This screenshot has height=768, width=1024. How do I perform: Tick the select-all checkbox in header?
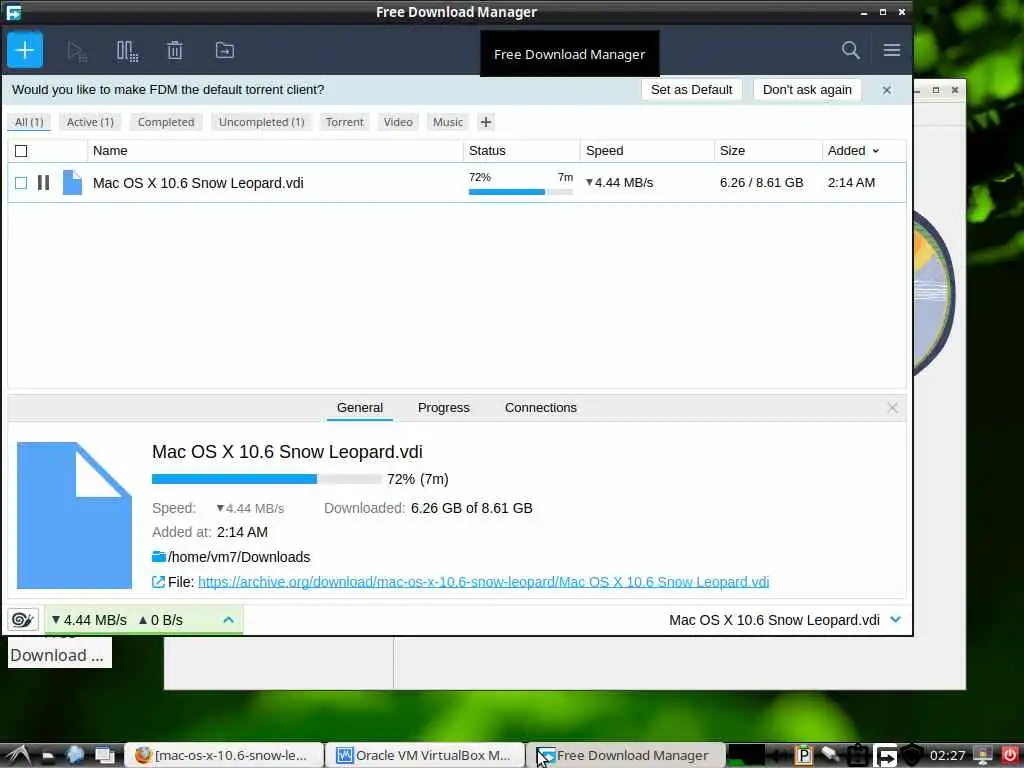pos(21,151)
